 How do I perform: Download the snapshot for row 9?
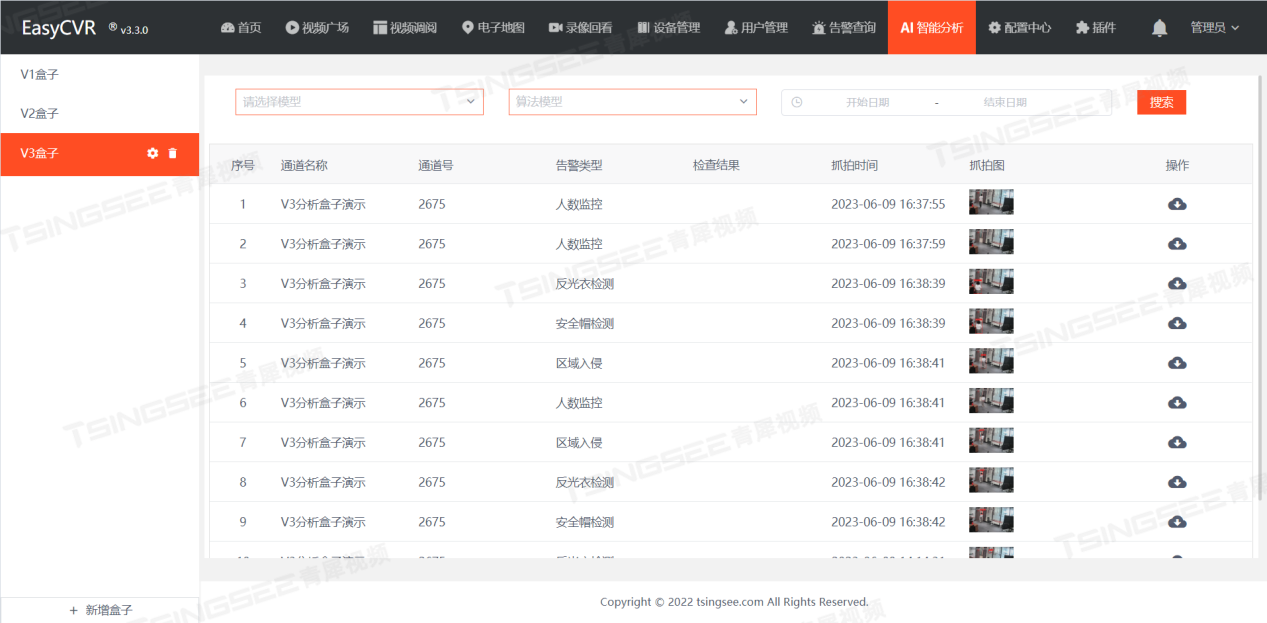[1177, 522]
